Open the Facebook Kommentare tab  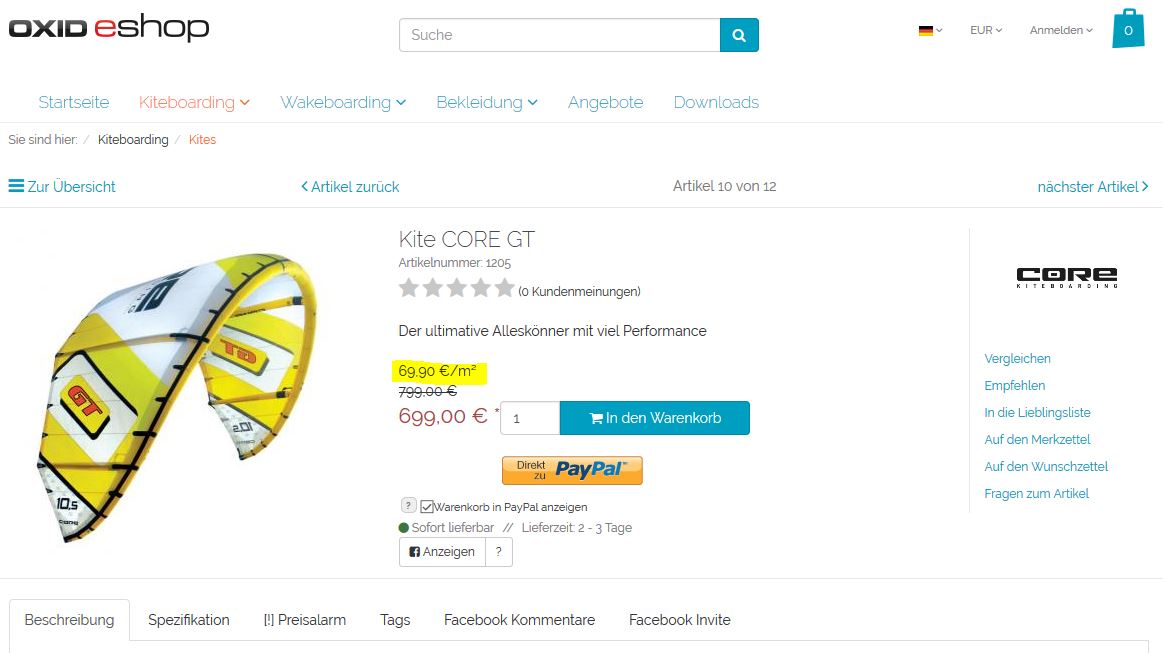[519, 620]
